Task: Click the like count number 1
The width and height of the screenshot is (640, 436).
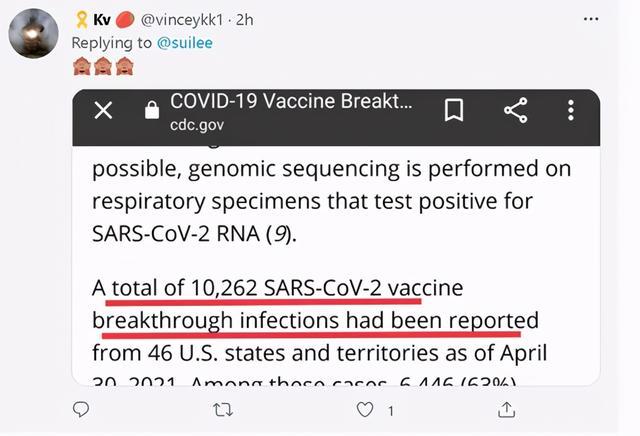Action: point(391,410)
